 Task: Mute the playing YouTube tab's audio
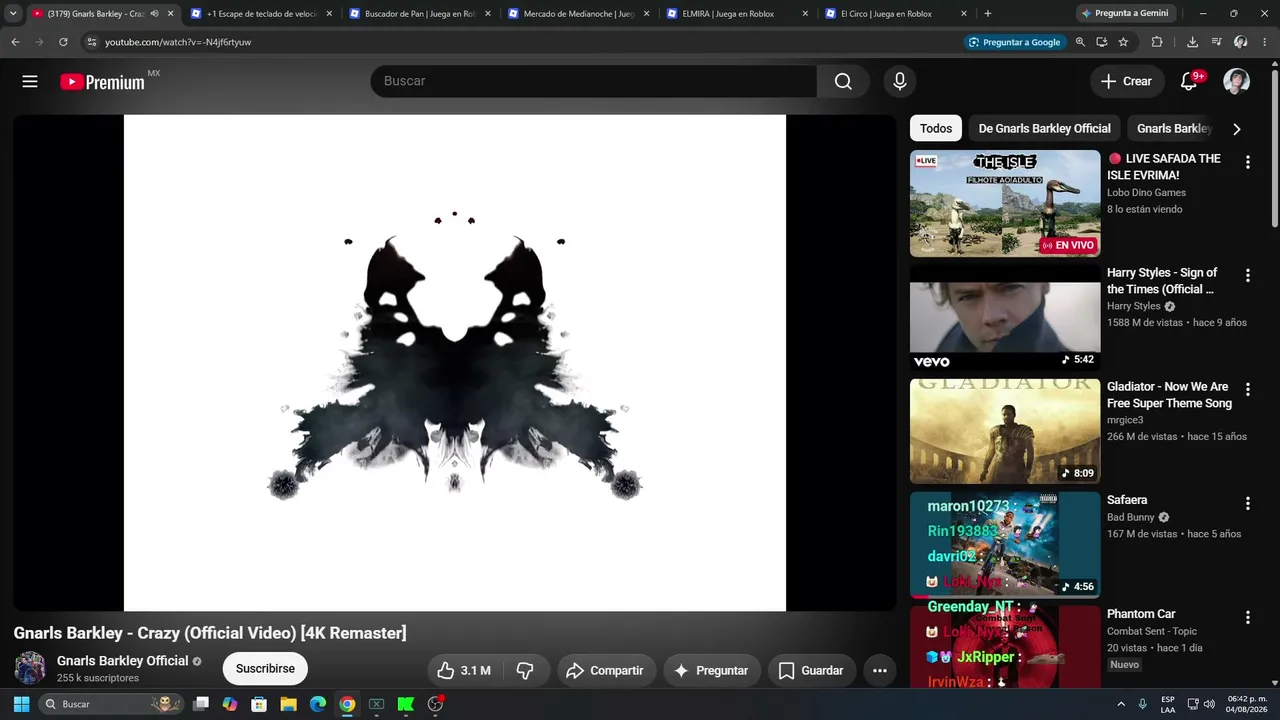click(154, 14)
